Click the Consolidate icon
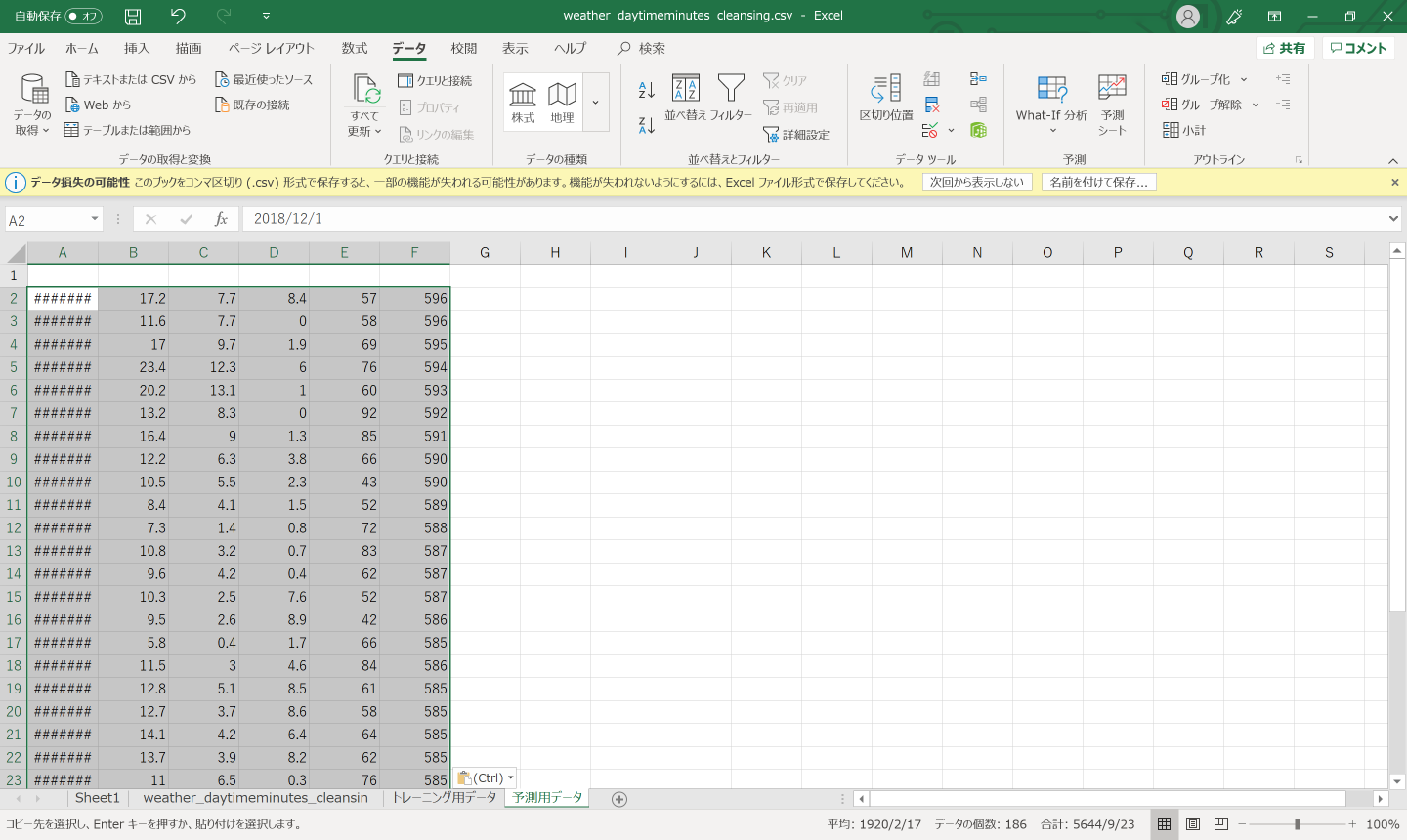This screenshot has height=840, width=1407. point(978,78)
